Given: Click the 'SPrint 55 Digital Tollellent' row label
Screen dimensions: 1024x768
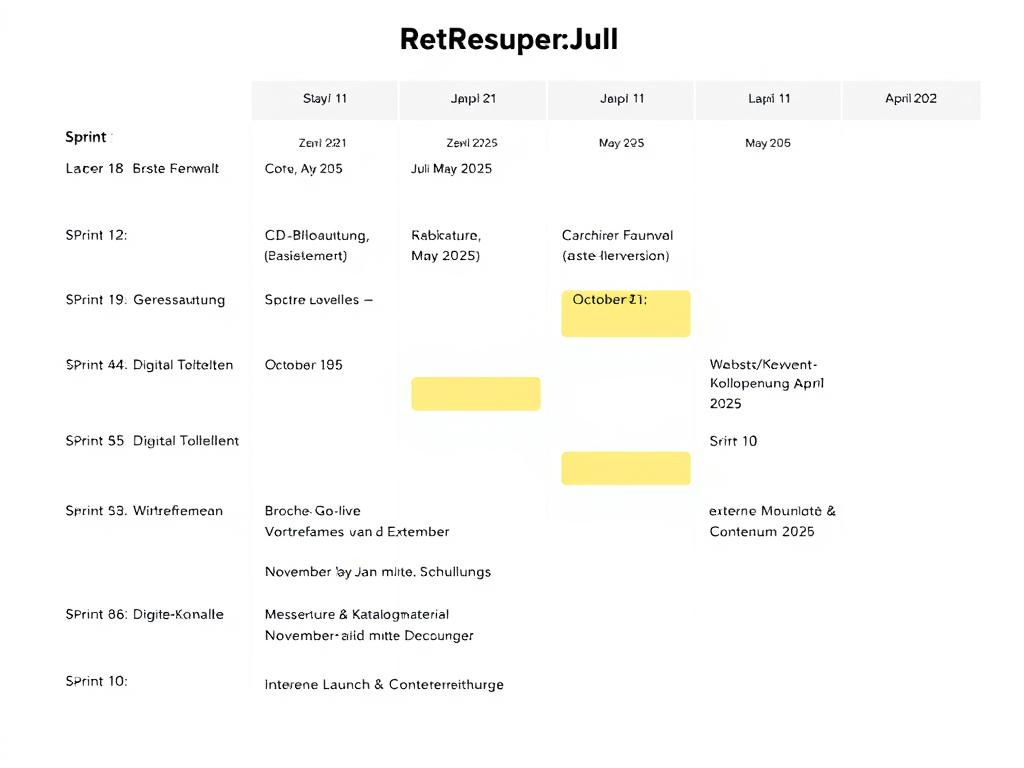Looking at the screenshot, I should [x=152, y=441].
